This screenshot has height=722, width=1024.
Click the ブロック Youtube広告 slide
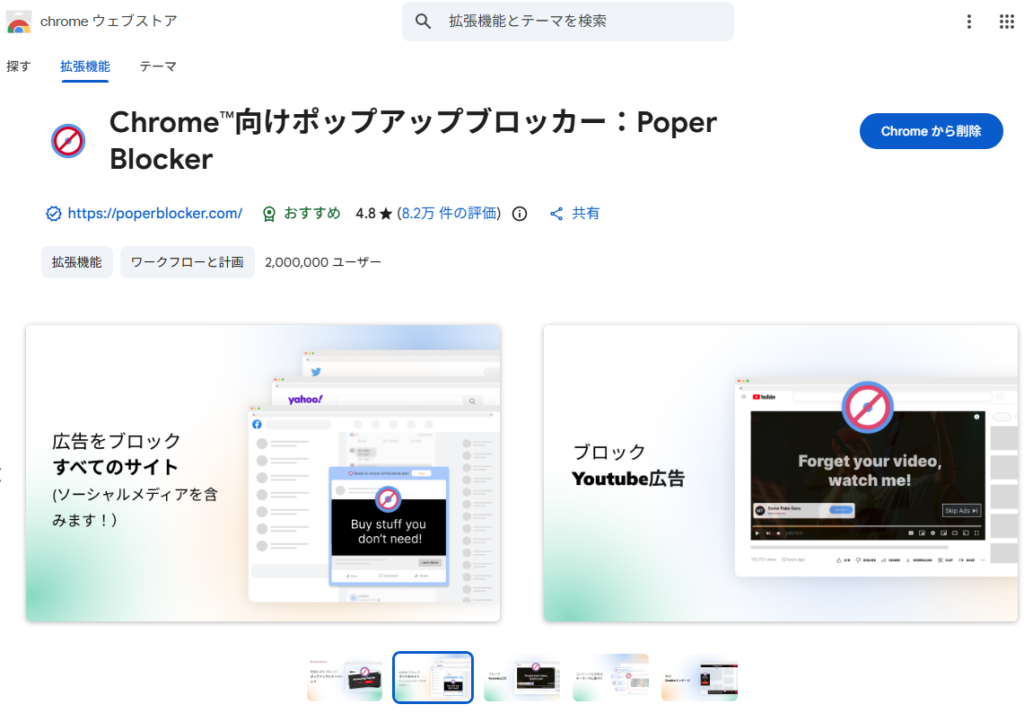[780, 473]
